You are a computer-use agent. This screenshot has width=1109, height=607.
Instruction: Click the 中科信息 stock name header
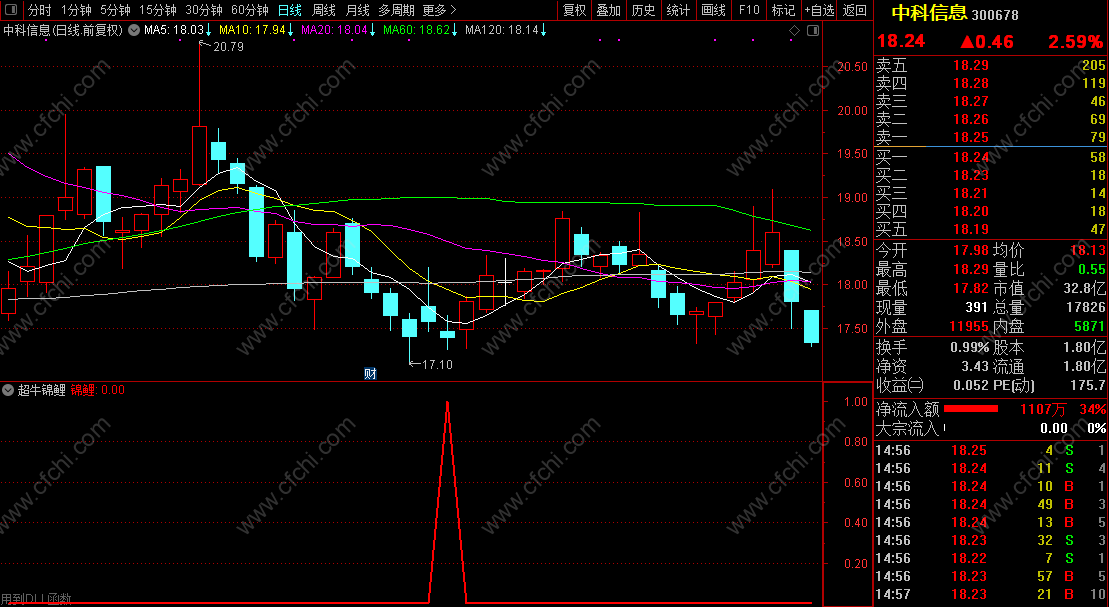click(x=929, y=13)
